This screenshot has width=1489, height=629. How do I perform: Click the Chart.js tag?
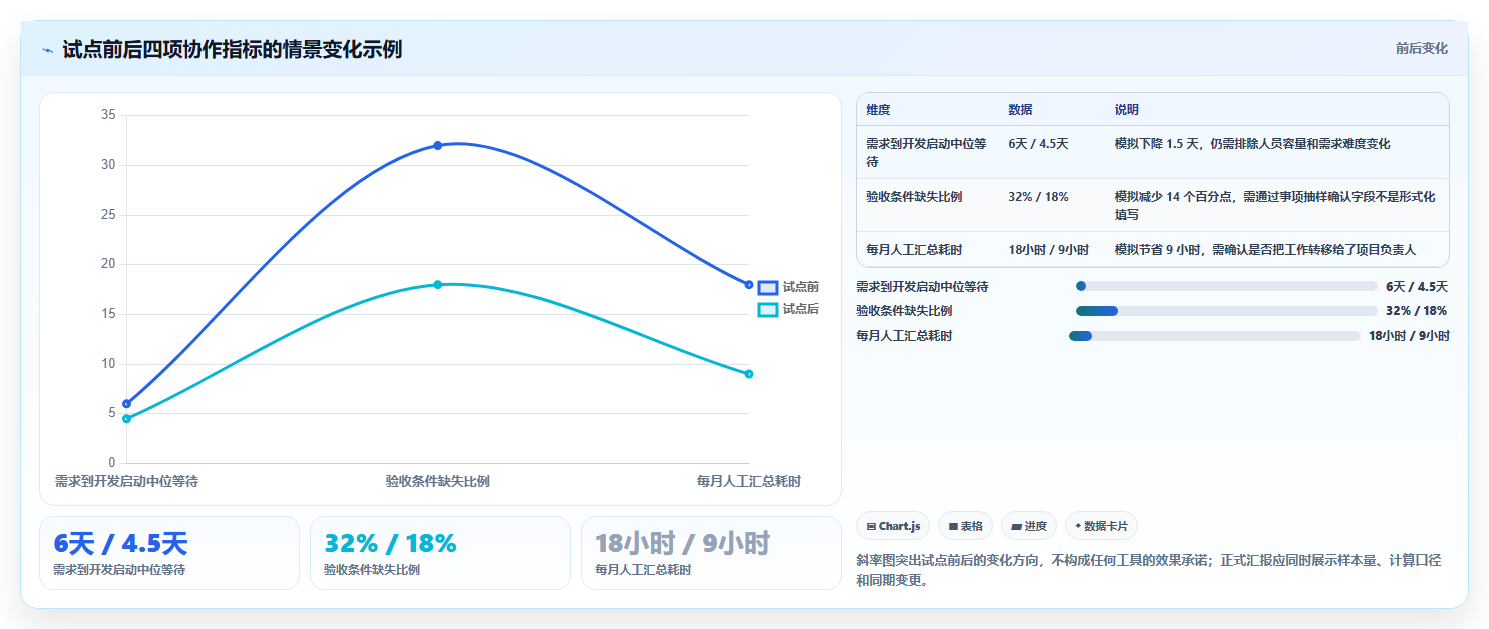pos(893,526)
